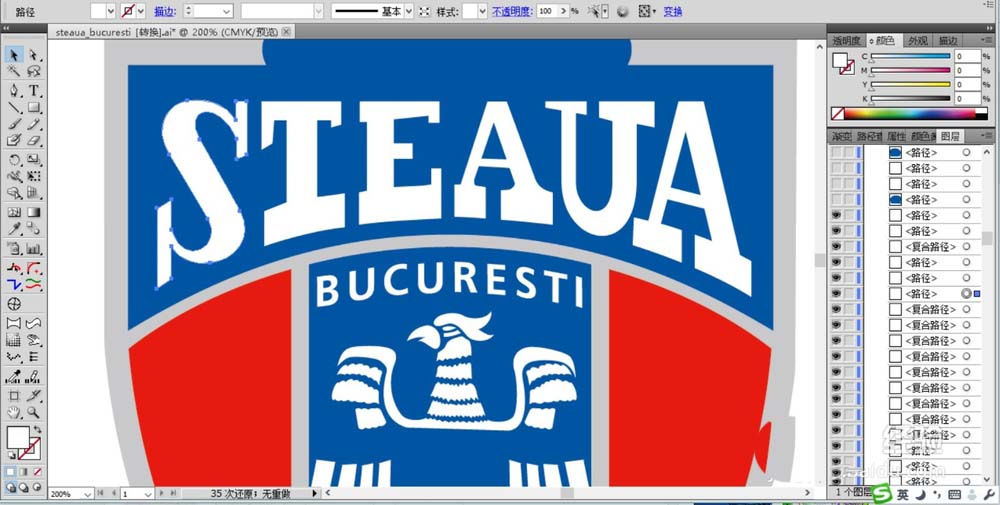Click the K black slider

pos(910,99)
